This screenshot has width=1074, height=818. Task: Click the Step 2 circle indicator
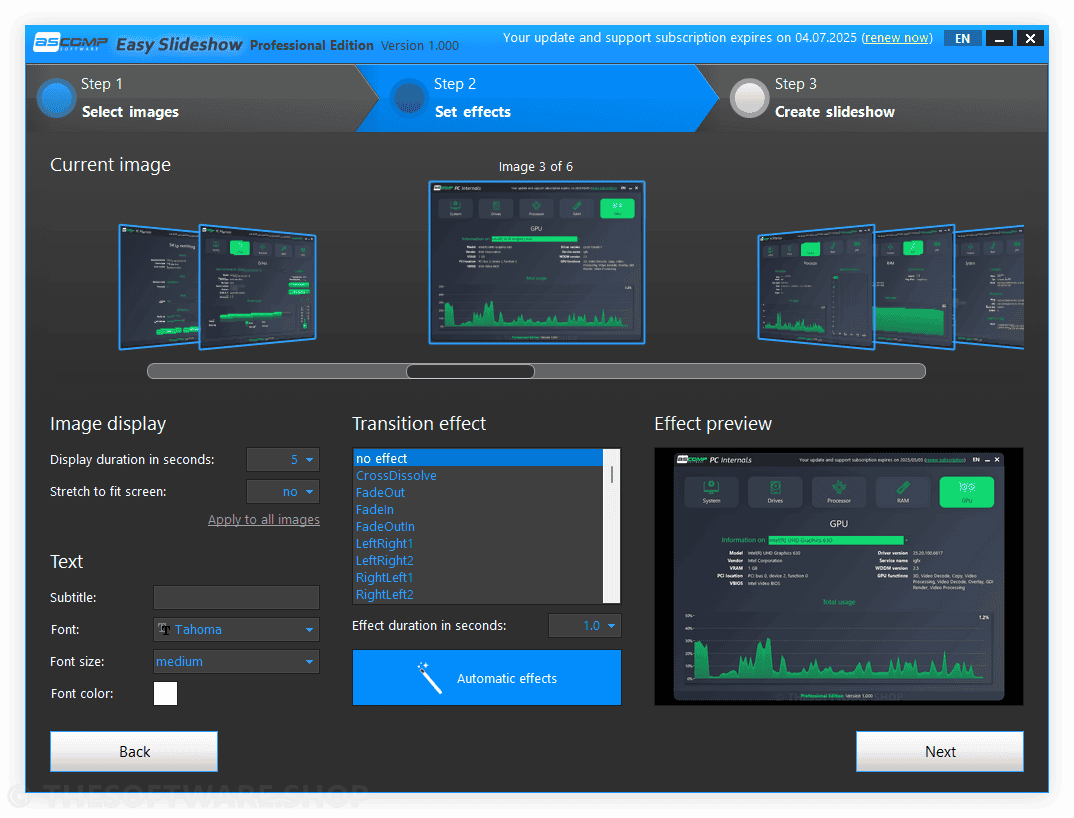tap(410, 98)
